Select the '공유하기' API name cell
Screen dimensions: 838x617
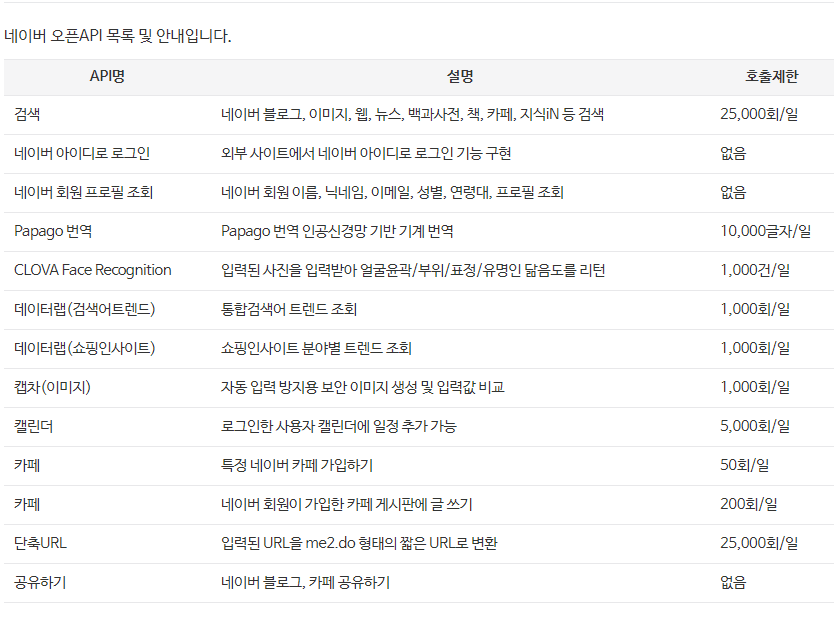(x=40, y=583)
